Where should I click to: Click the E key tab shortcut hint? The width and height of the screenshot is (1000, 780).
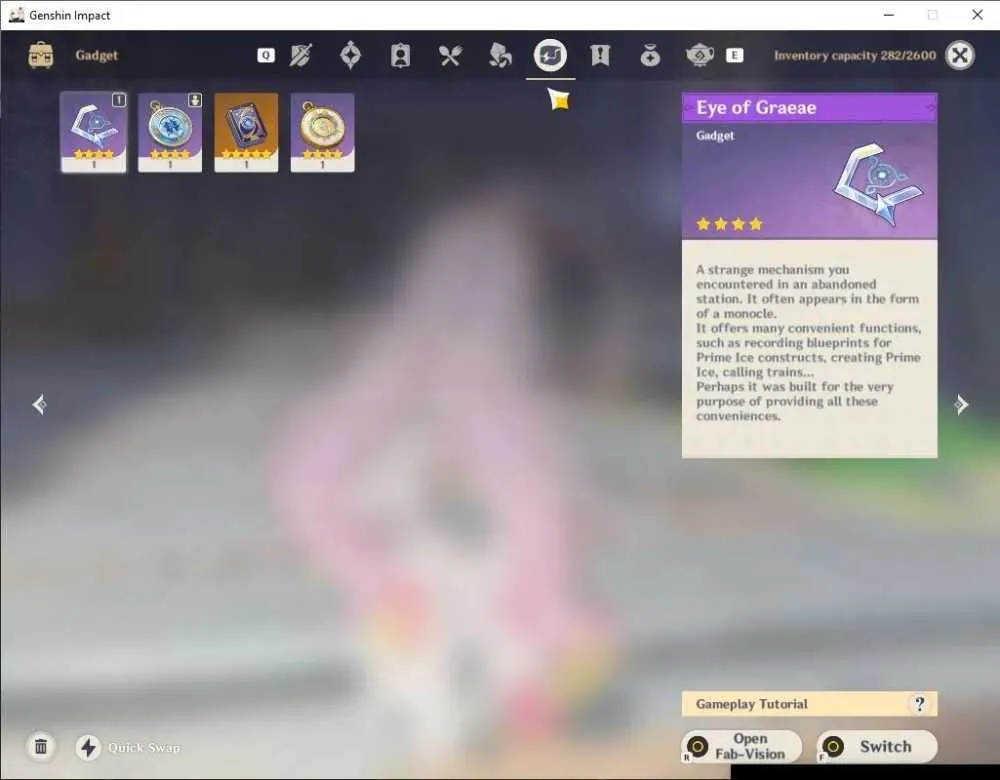[x=735, y=55]
